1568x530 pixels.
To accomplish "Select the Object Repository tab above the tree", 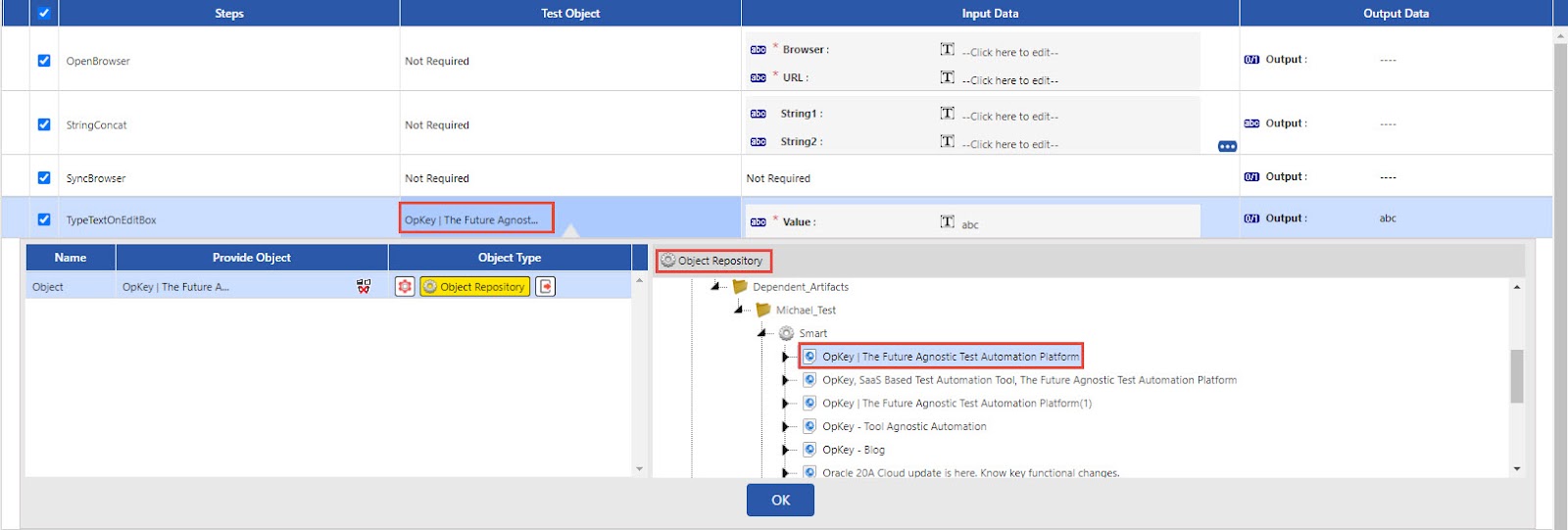I will [x=713, y=261].
